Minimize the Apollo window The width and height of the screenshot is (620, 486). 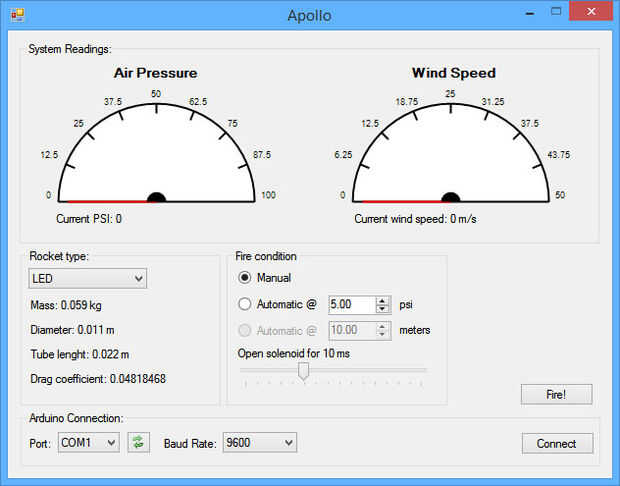coord(530,13)
